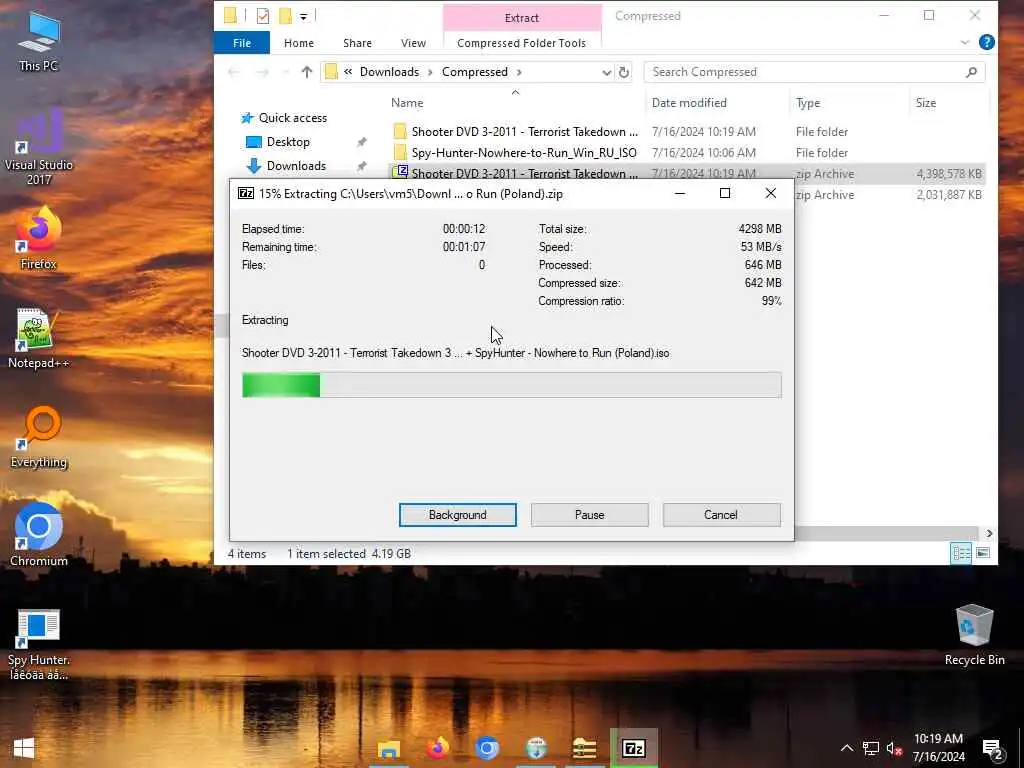Cancel the 7-Zip extraction
This screenshot has height=768, width=1024.
pyautogui.click(x=721, y=515)
